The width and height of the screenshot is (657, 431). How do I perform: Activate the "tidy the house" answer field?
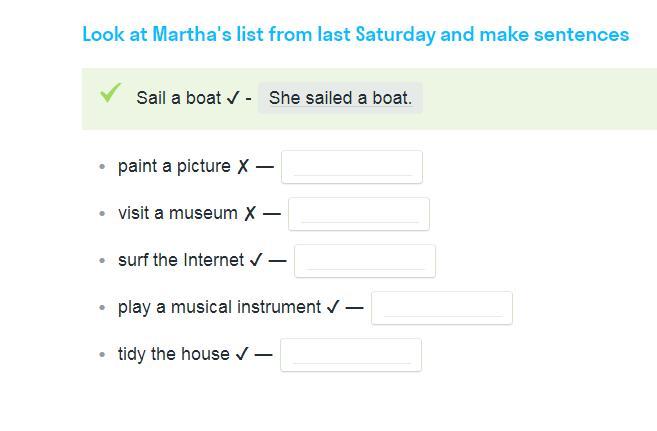351,355
